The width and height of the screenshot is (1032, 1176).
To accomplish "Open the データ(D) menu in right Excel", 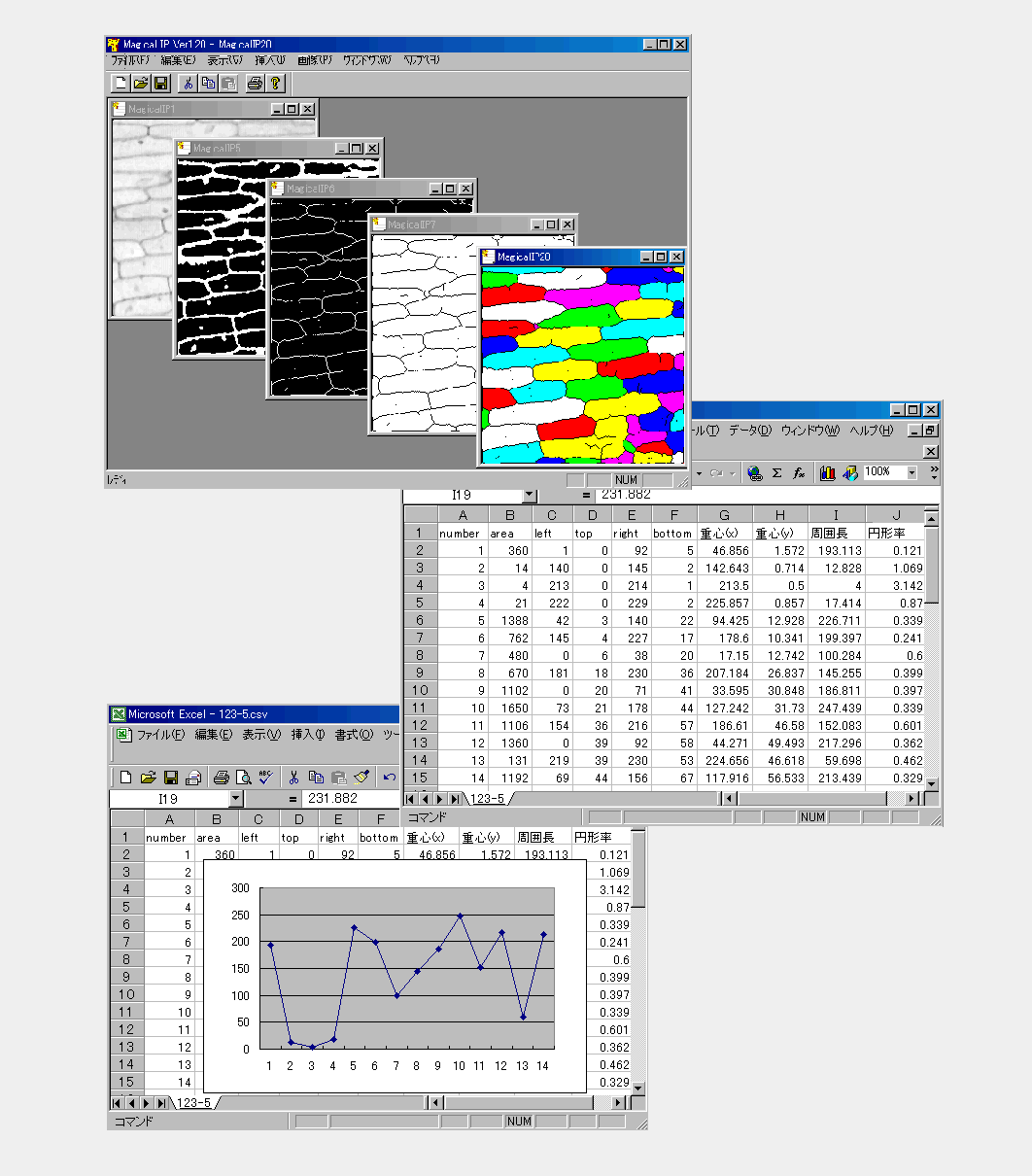I will [750, 431].
